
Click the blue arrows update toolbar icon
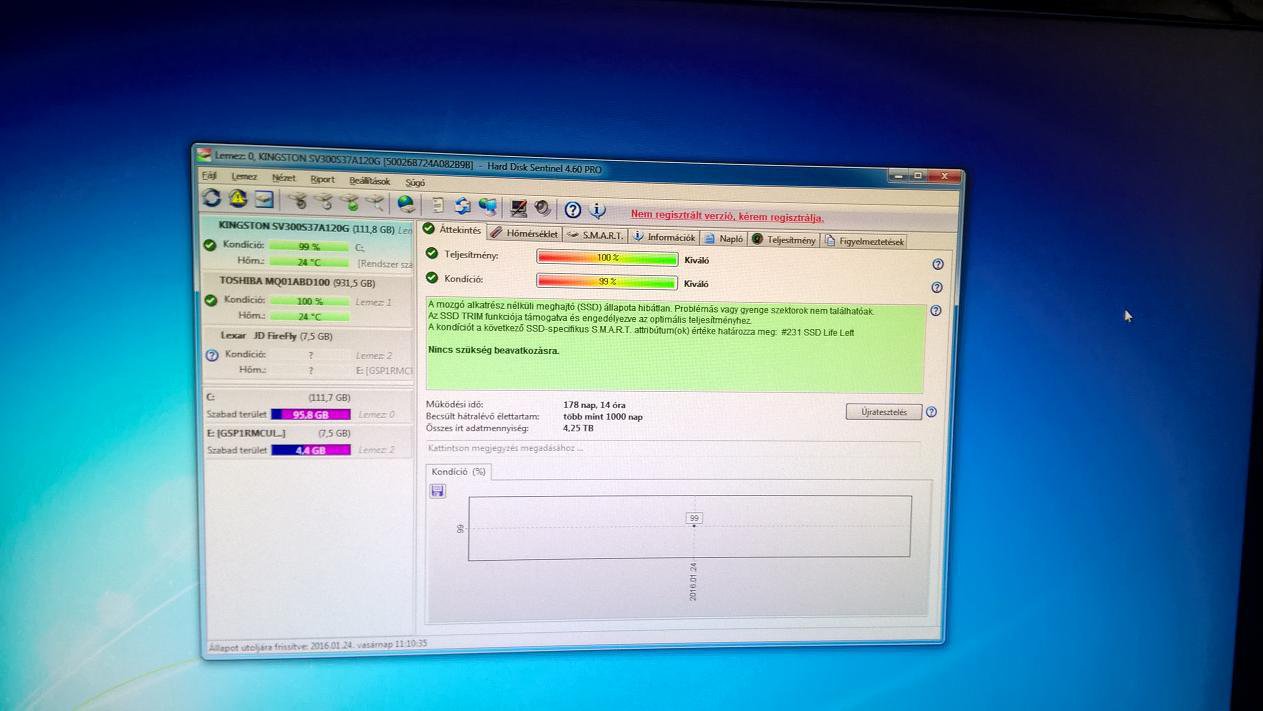(462, 206)
